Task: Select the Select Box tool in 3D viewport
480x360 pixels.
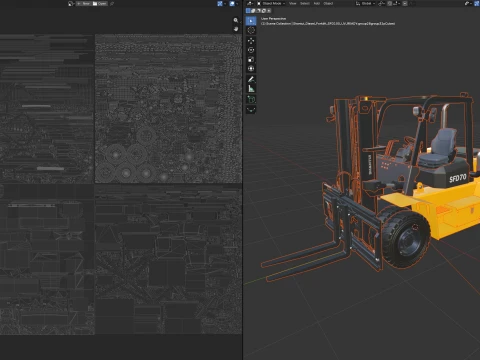Action: pos(251,21)
